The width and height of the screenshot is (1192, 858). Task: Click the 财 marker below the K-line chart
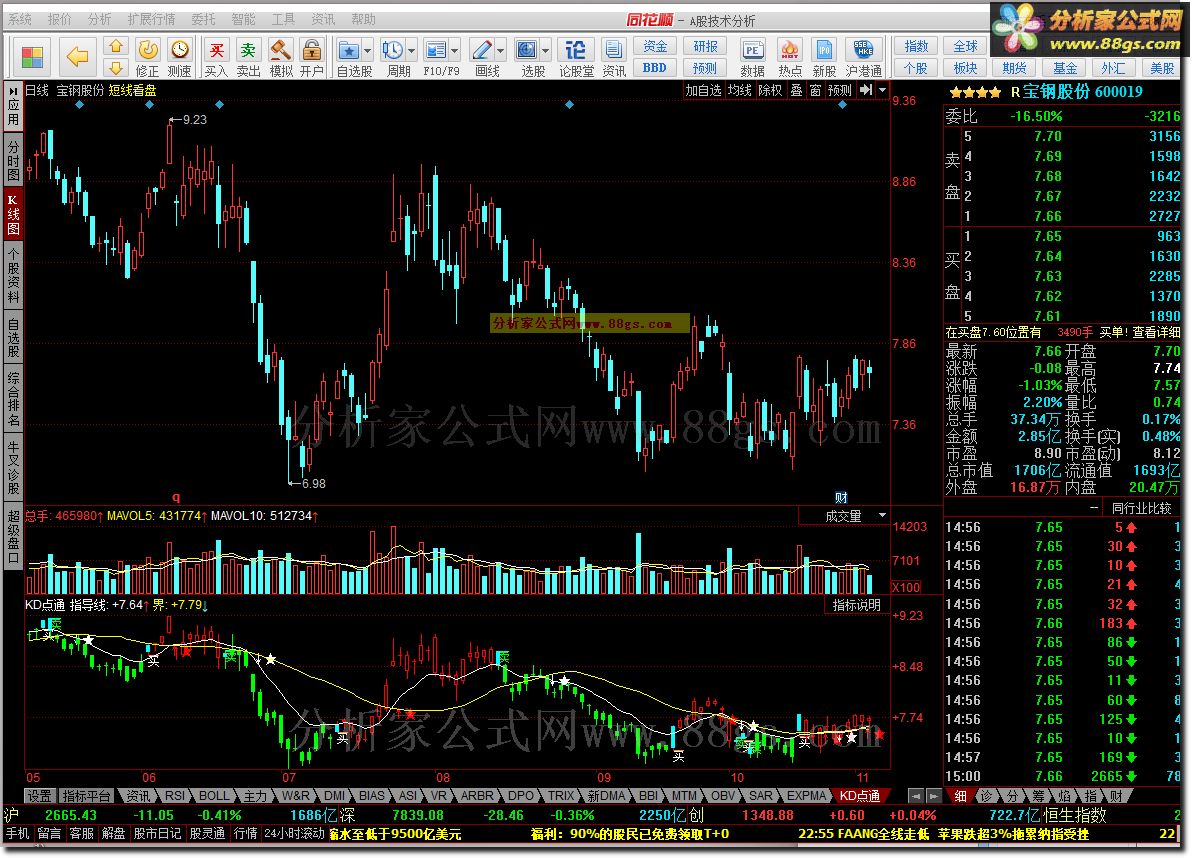[841, 498]
